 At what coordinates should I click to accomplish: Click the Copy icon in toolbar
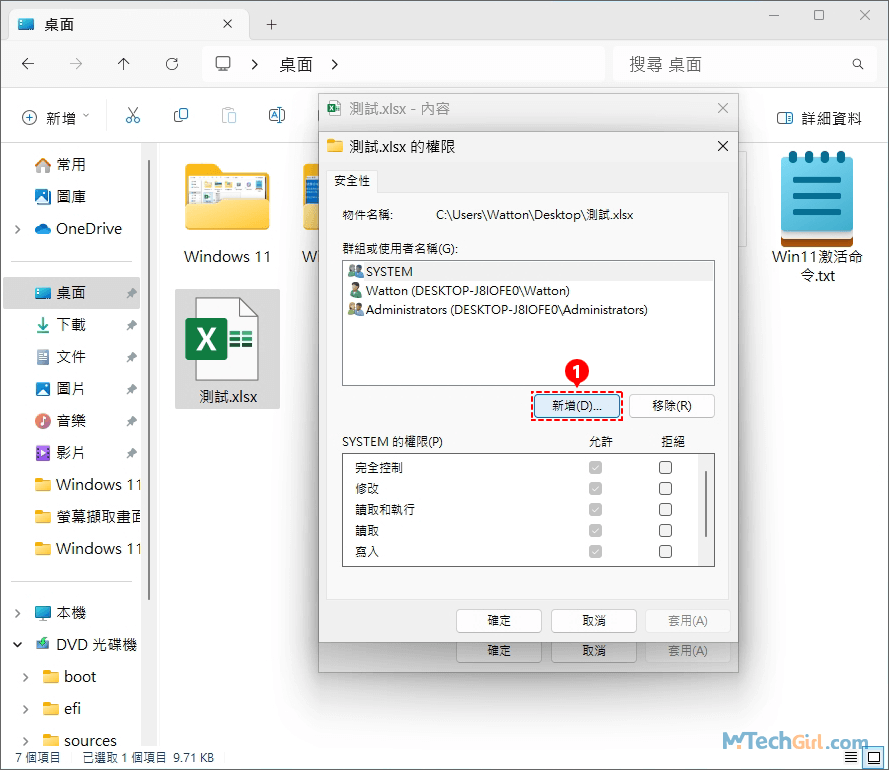(181, 117)
